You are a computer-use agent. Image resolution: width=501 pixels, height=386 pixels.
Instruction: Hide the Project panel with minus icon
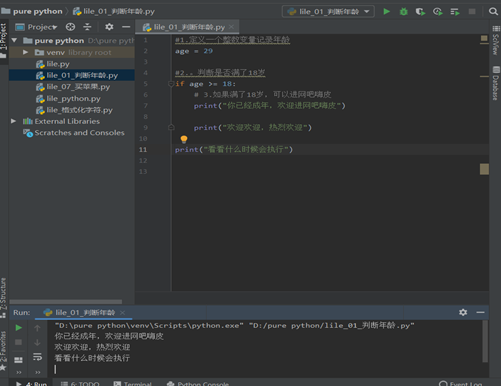point(126,27)
